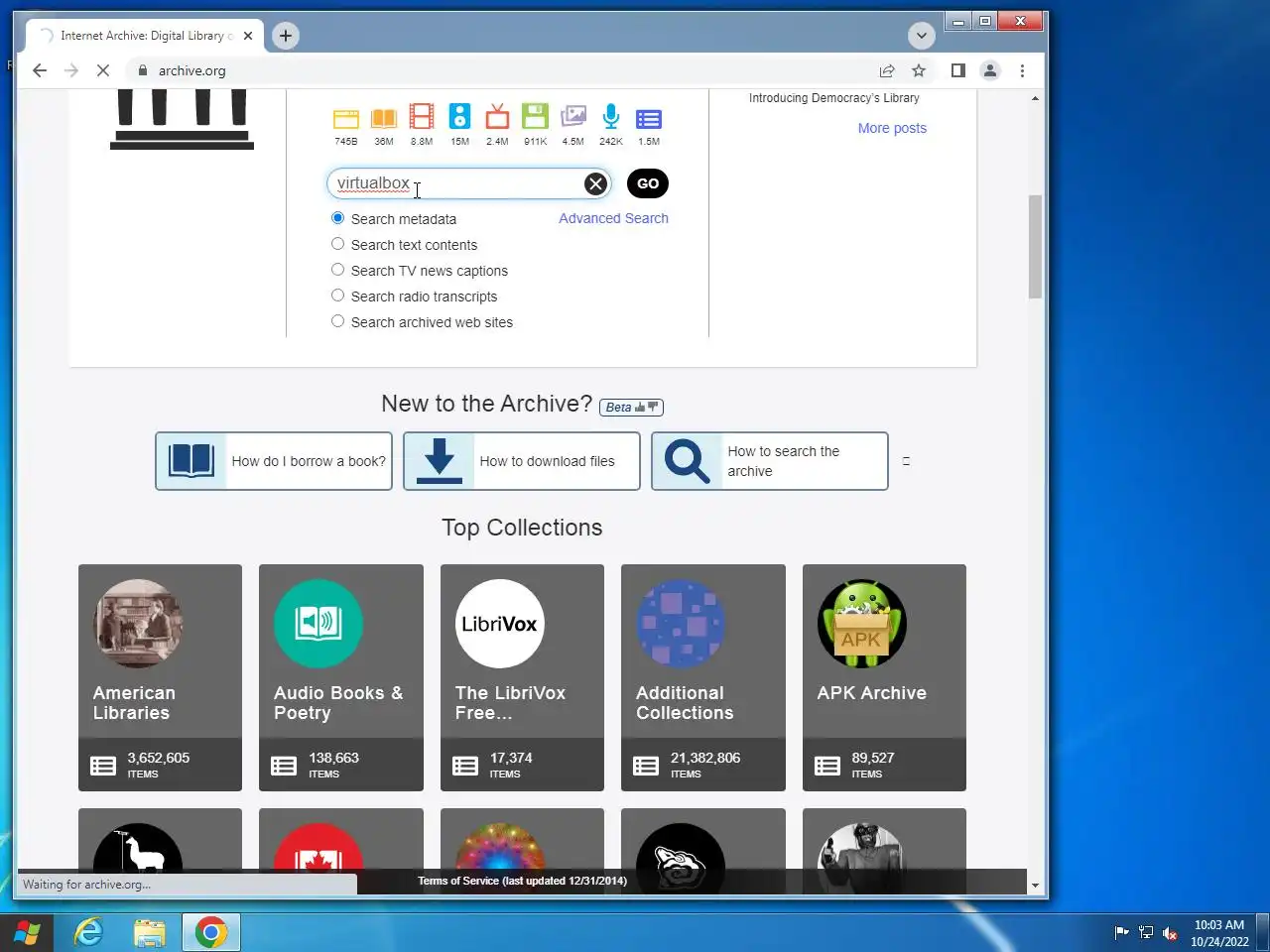Open the collections list icon labeled 1.5M
This screenshot has width=1270, height=952.
(x=649, y=120)
